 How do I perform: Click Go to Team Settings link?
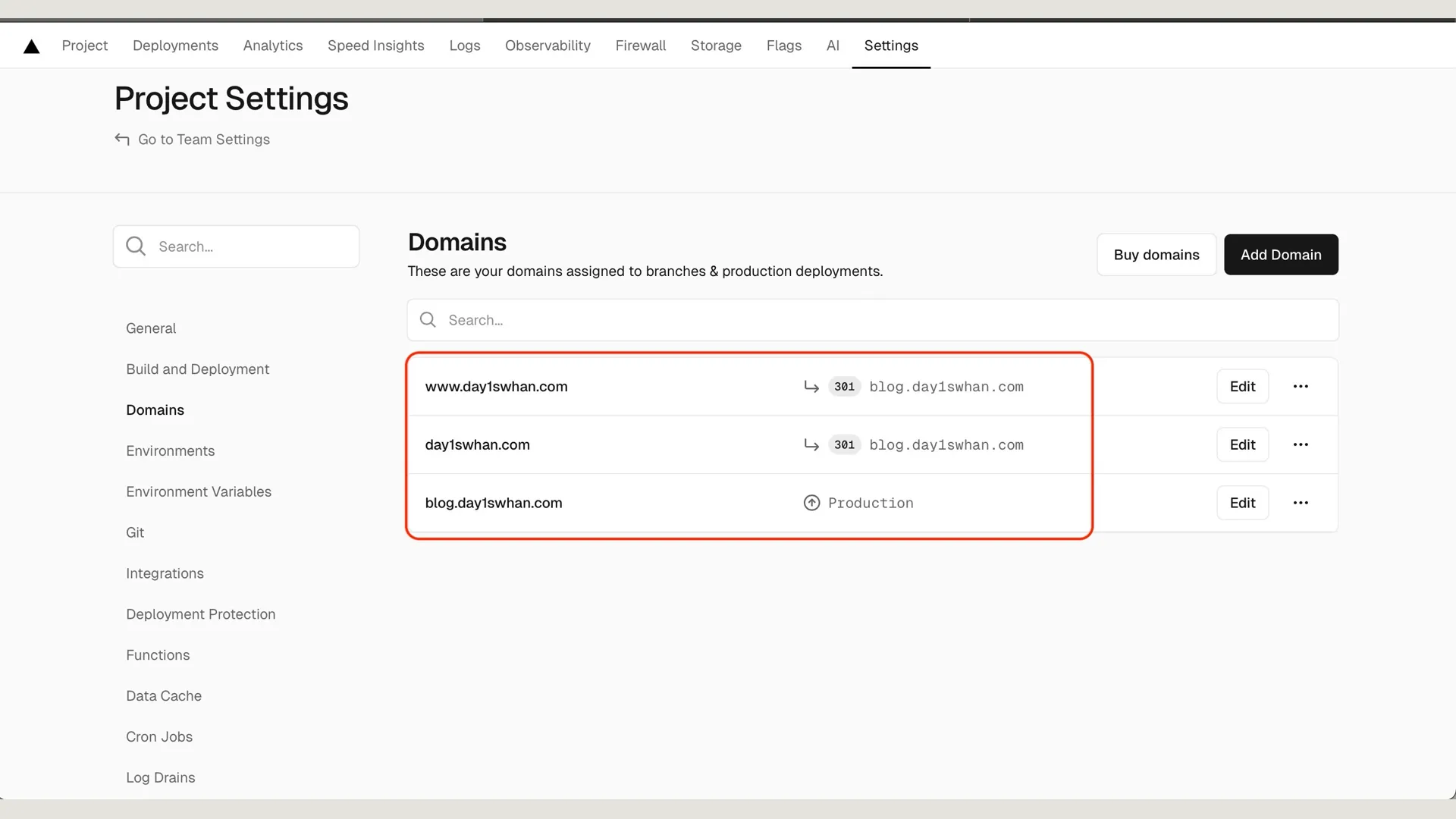pos(204,140)
